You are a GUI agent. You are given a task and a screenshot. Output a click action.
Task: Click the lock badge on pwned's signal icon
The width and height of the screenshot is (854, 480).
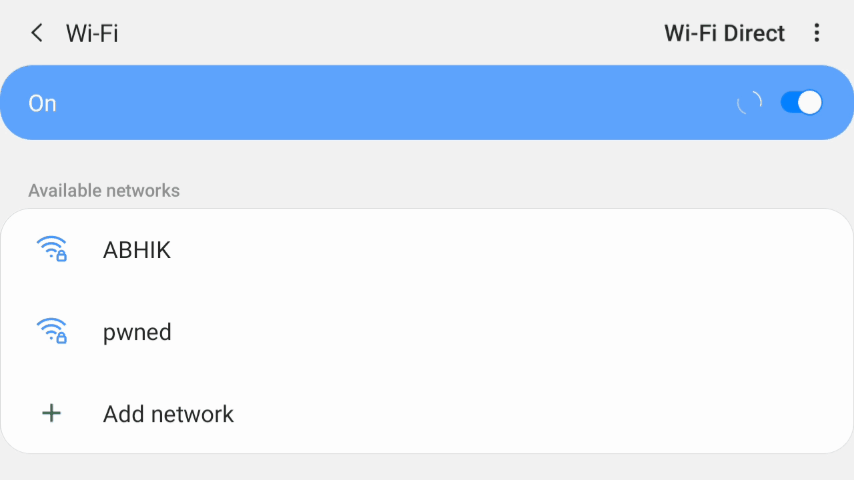coord(61,339)
